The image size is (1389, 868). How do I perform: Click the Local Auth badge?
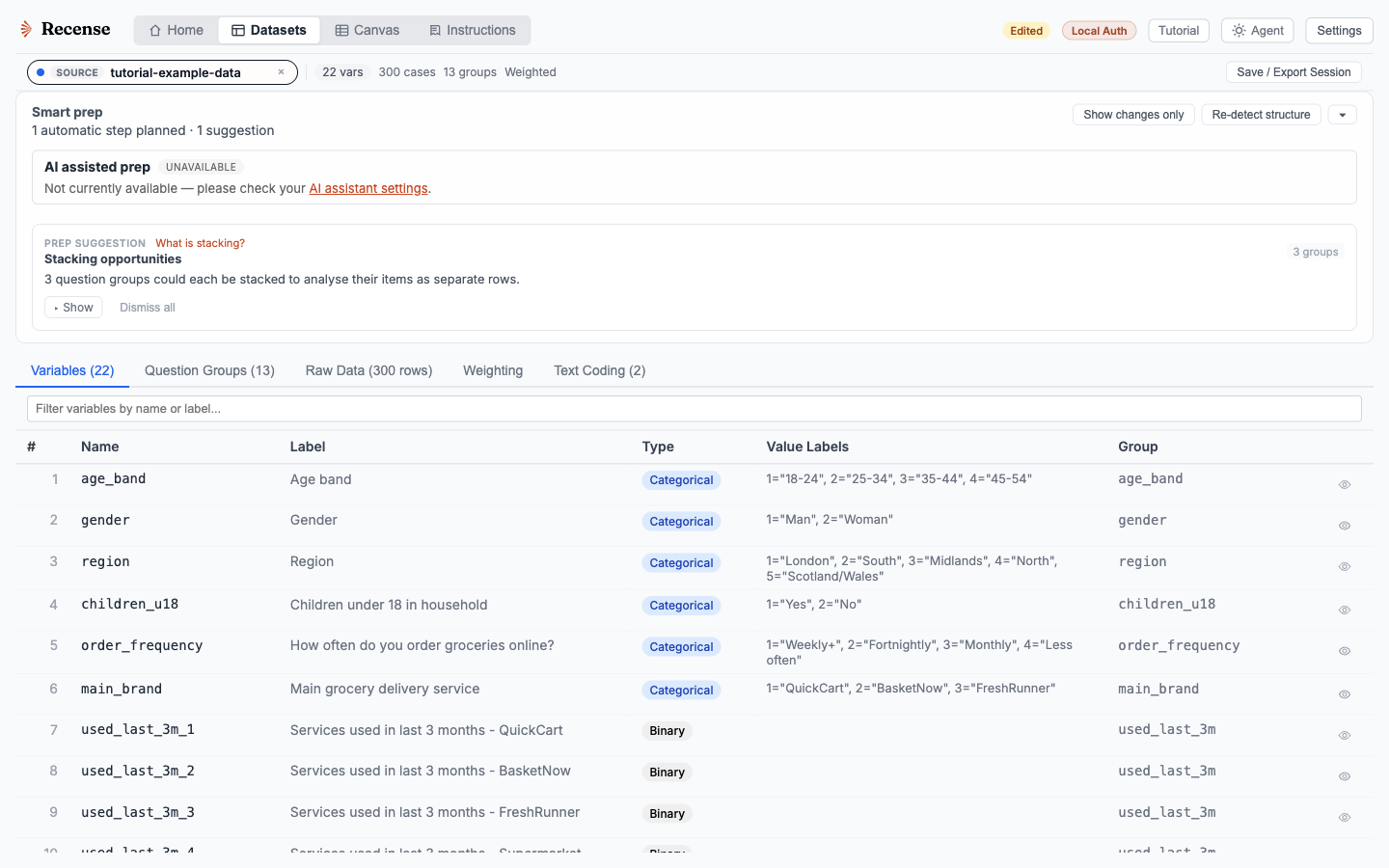[1099, 31]
